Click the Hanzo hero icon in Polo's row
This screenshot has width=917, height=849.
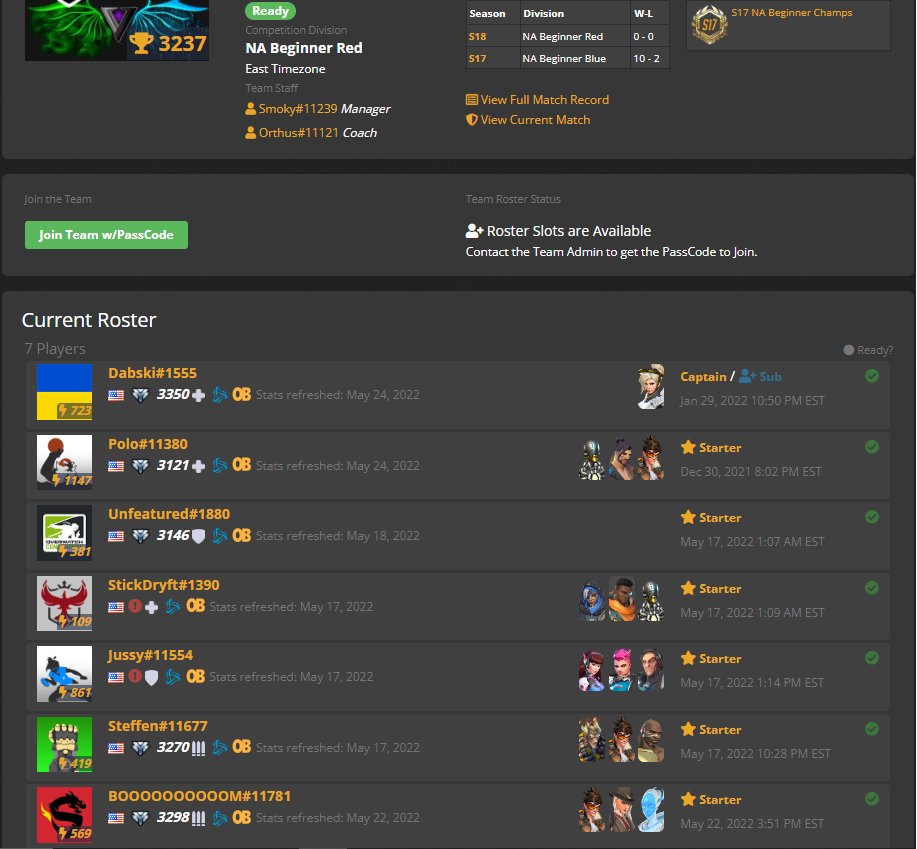[621, 458]
